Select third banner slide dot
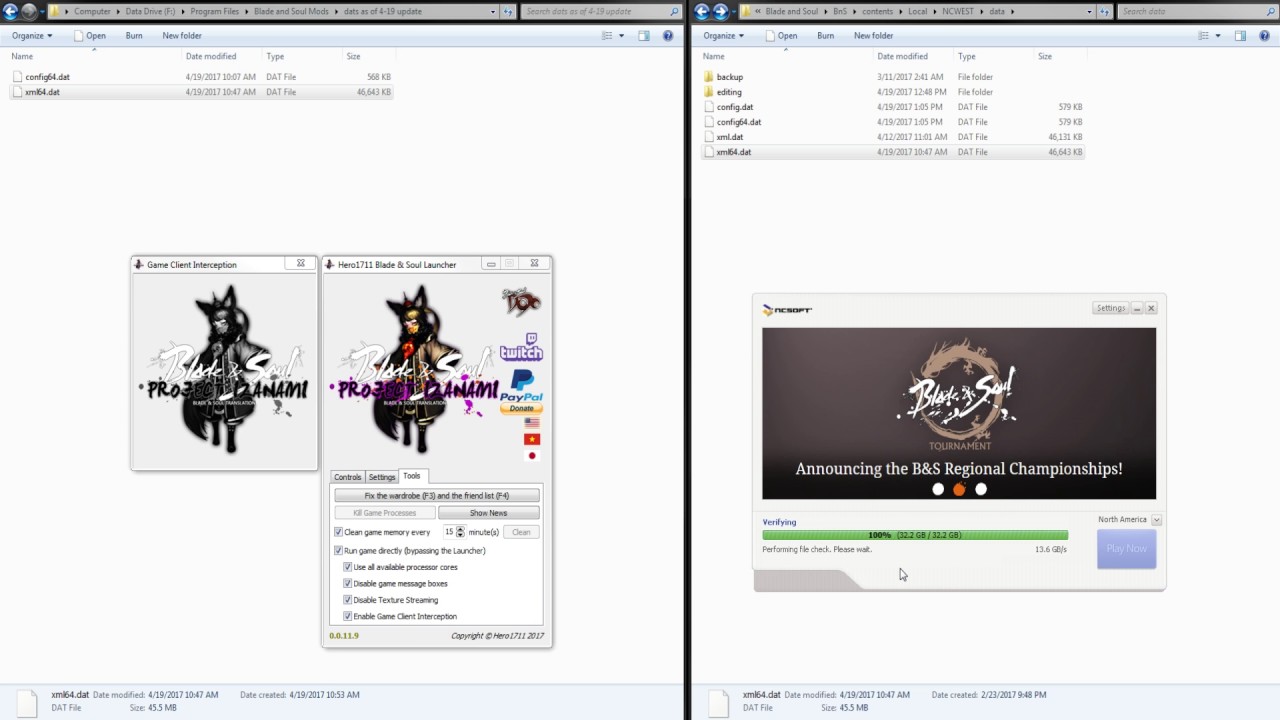 click(981, 489)
